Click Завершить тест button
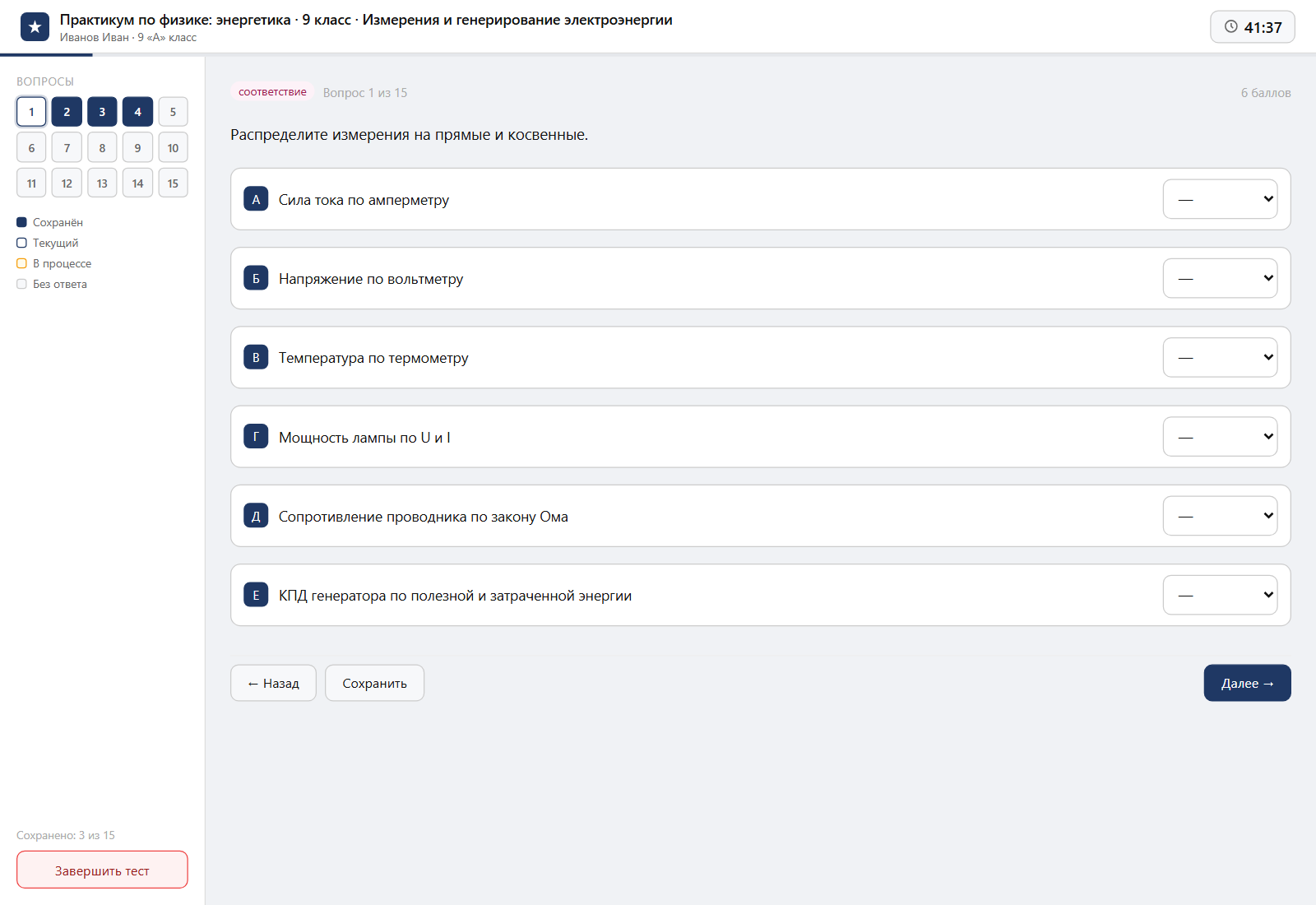The width and height of the screenshot is (1316, 905). coord(102,870)
